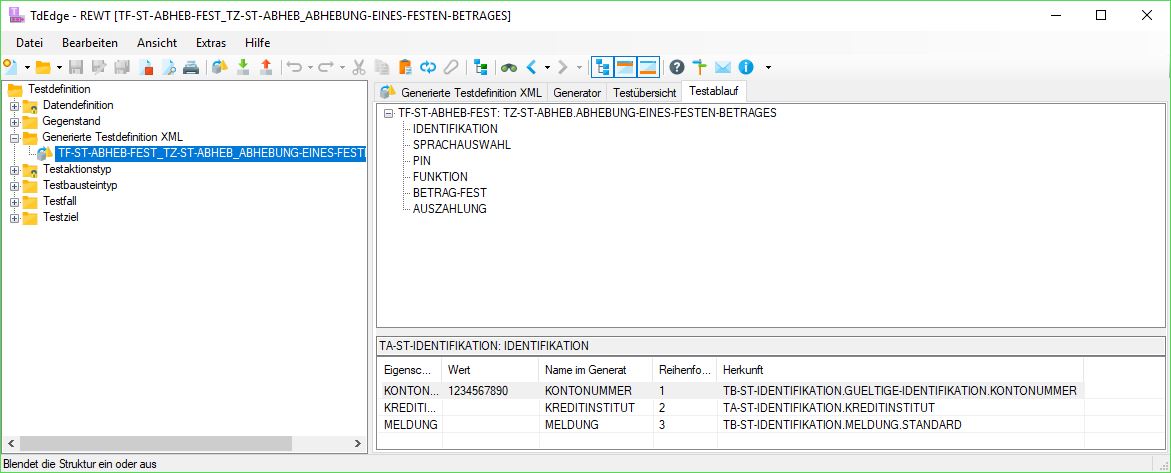Screen dimensions: 1171x473
Task: Click the green download arrow icon
Action: pos(243,67)
